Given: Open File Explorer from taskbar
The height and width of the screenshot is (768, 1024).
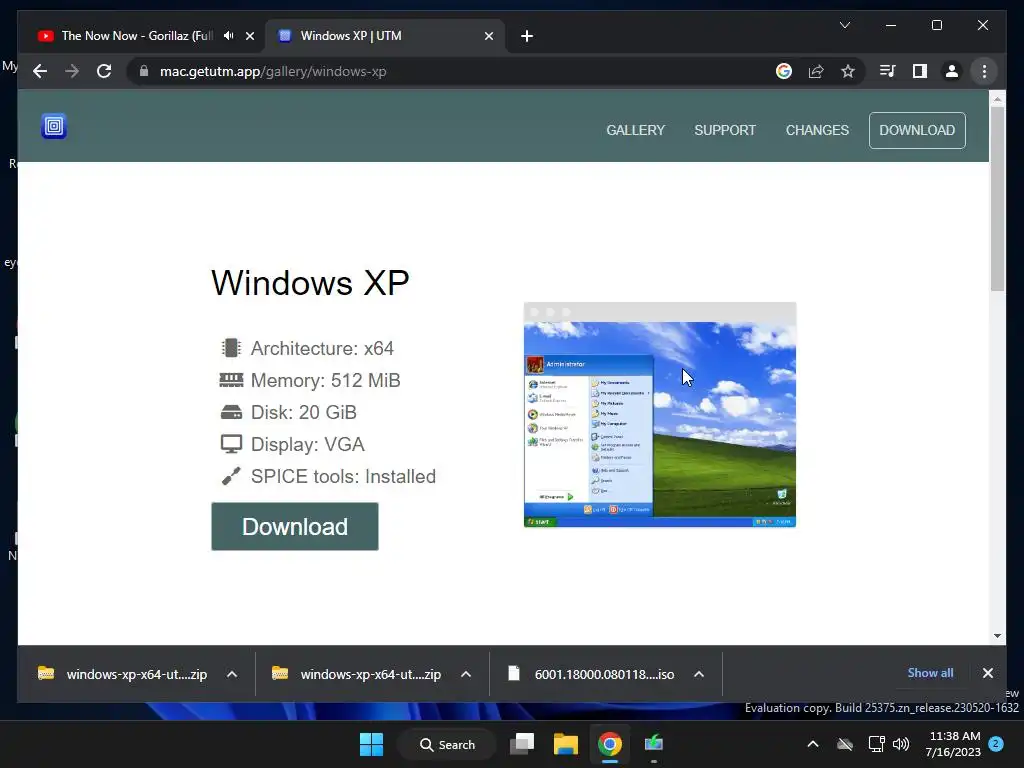Looking at the screenshot, I should 566,744.
